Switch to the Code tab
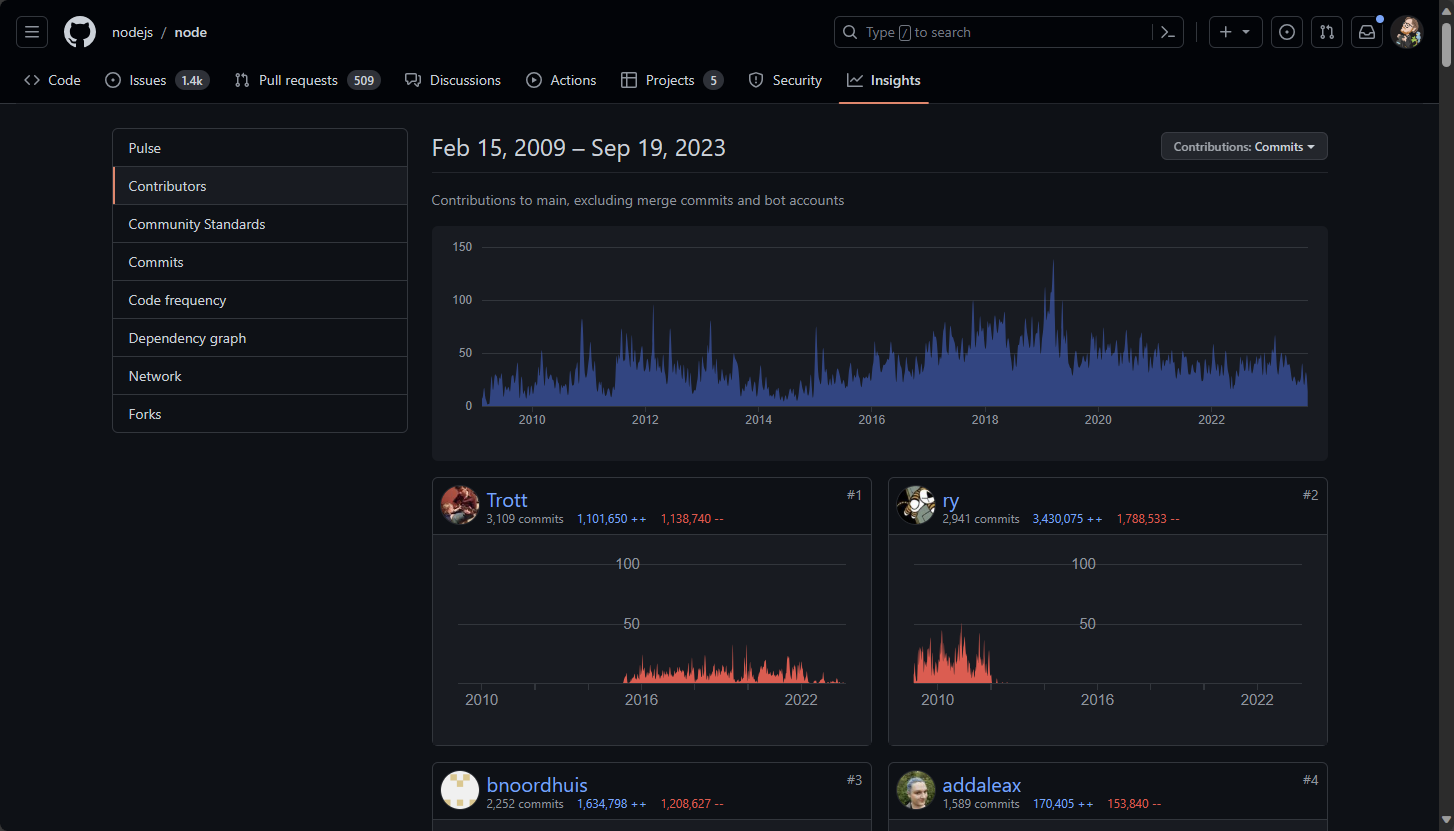 tap(52, 80)
